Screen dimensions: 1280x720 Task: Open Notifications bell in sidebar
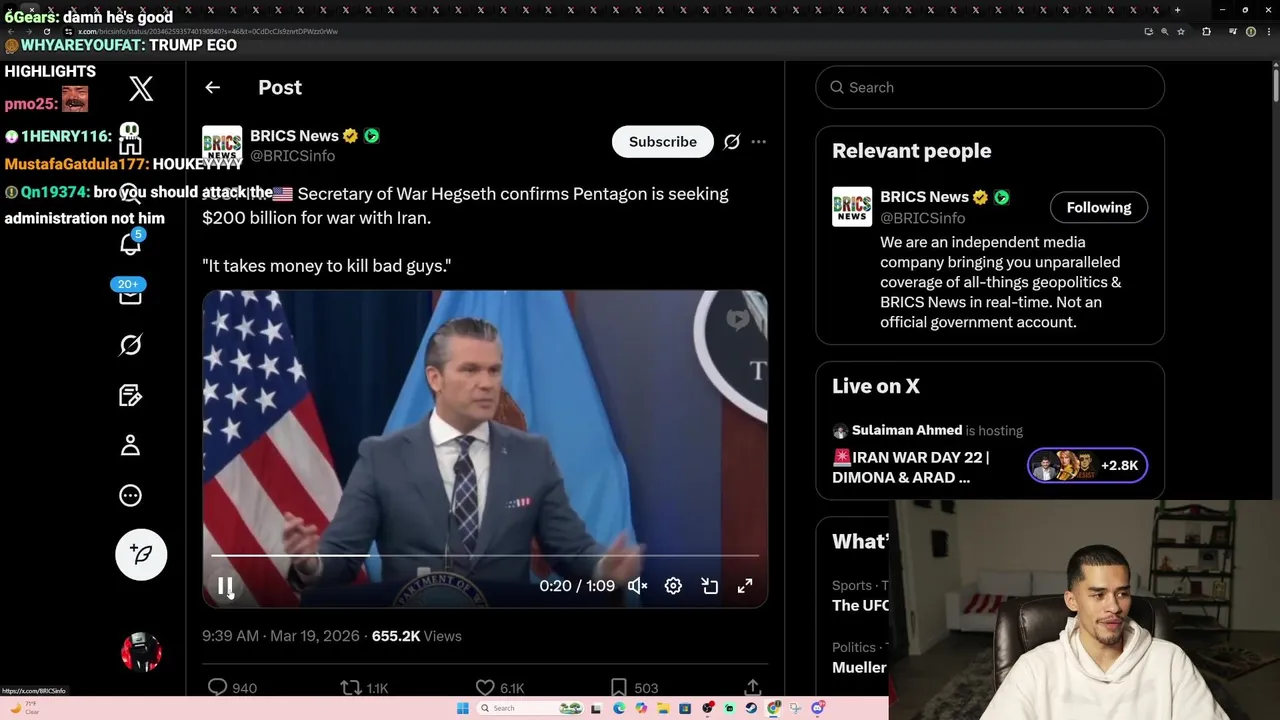click(130, 243)
